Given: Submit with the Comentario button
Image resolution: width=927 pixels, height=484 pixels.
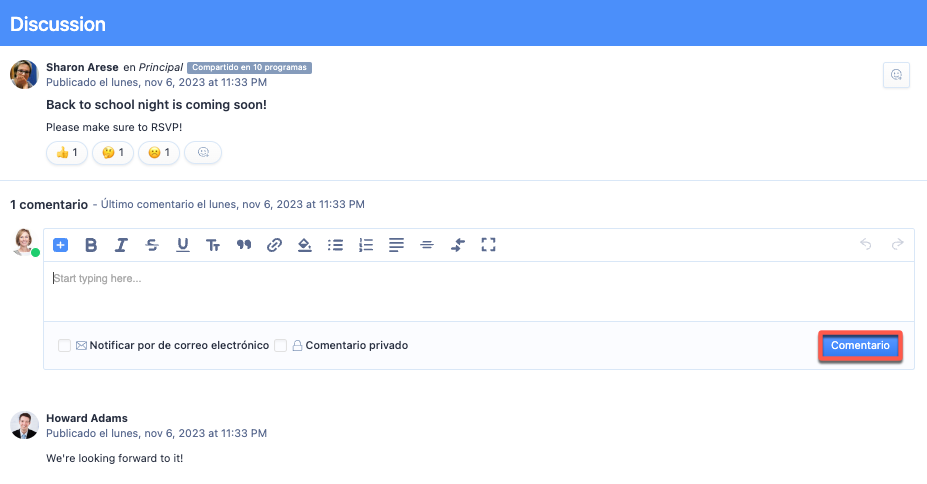Looking at the screenshot, I should (x=860, y=346).
